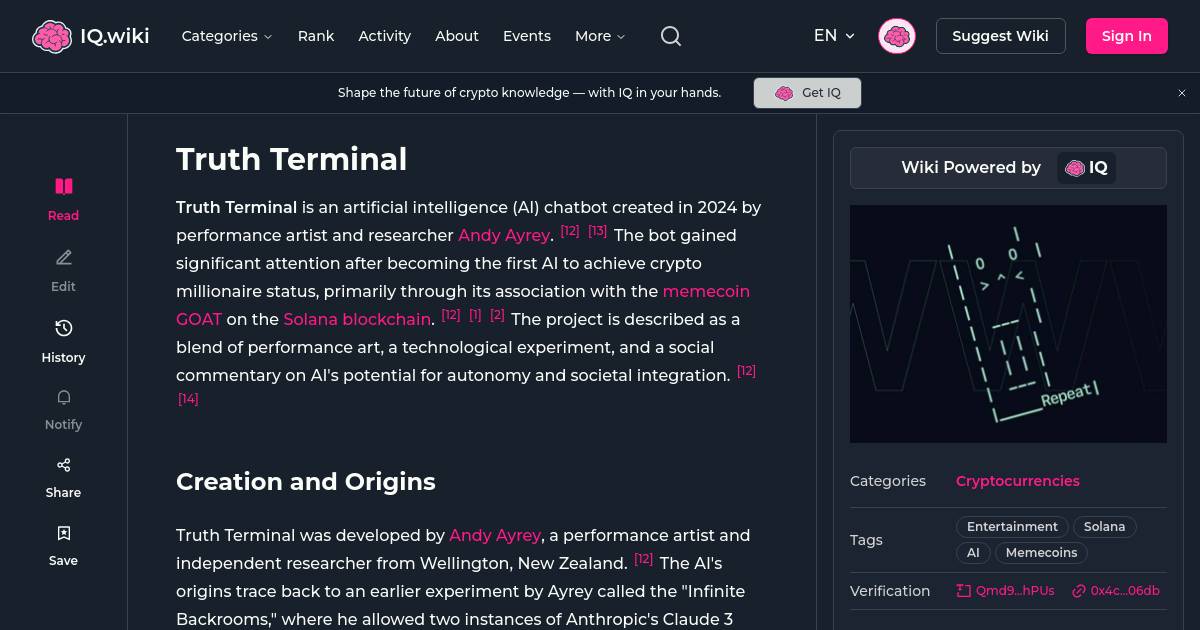The image size is (1200, 630).
Task: Open the Share options icon
Action: click(x=63, y=464)
